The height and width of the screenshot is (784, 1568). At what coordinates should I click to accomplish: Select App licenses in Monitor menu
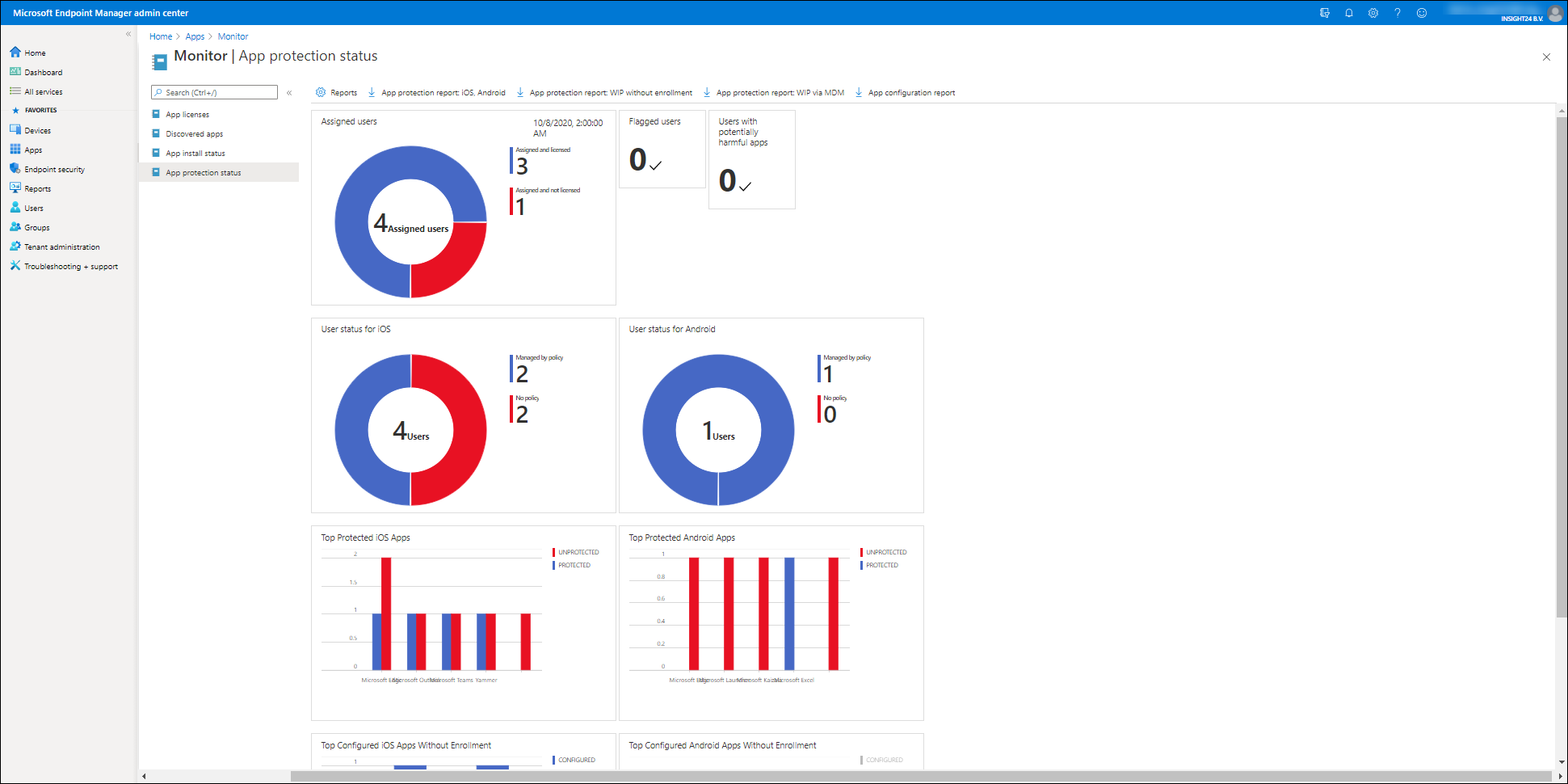tap(187, 115)
